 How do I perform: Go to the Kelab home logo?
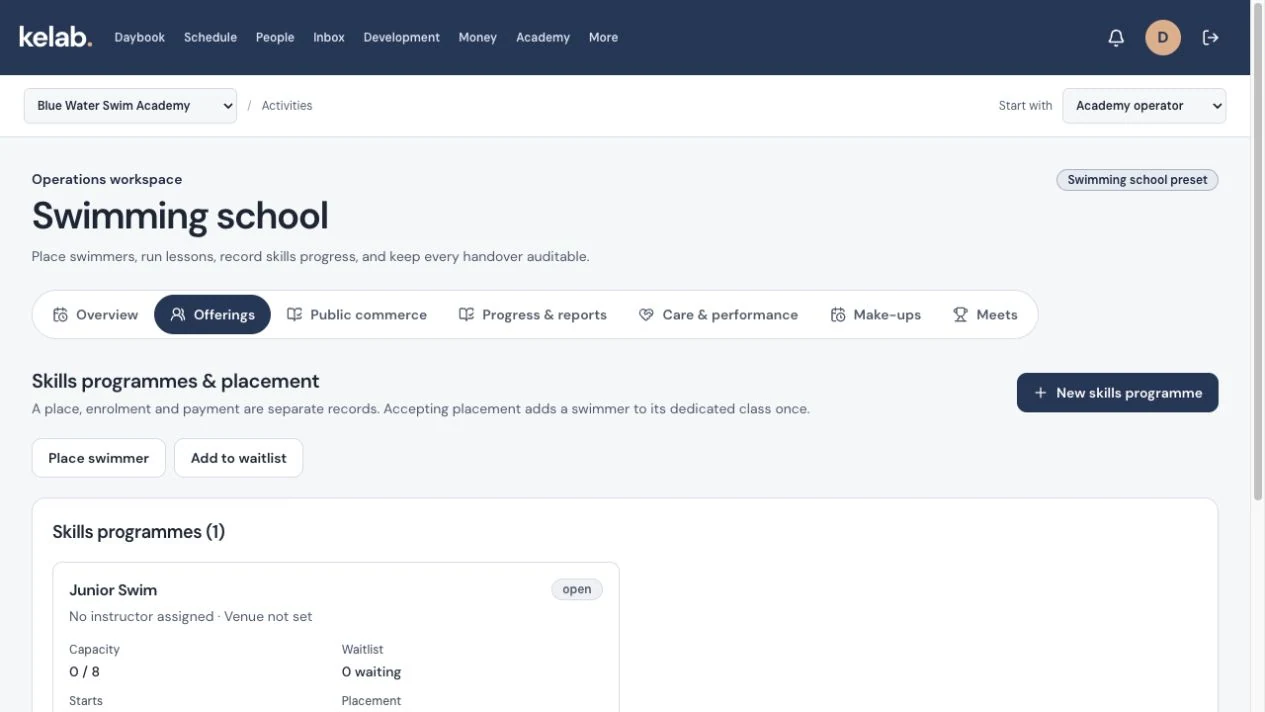coord(55,37)
